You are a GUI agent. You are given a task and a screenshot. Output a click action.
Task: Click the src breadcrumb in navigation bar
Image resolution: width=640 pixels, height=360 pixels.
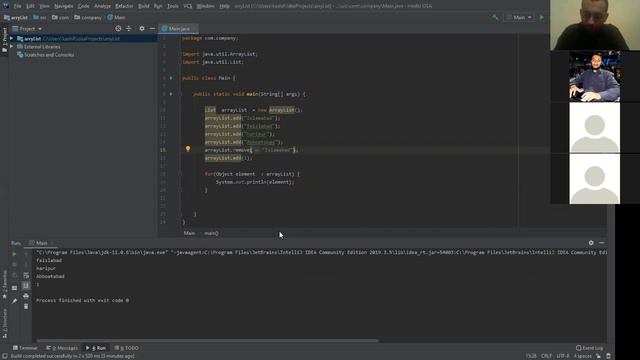(x=40, y=18)
